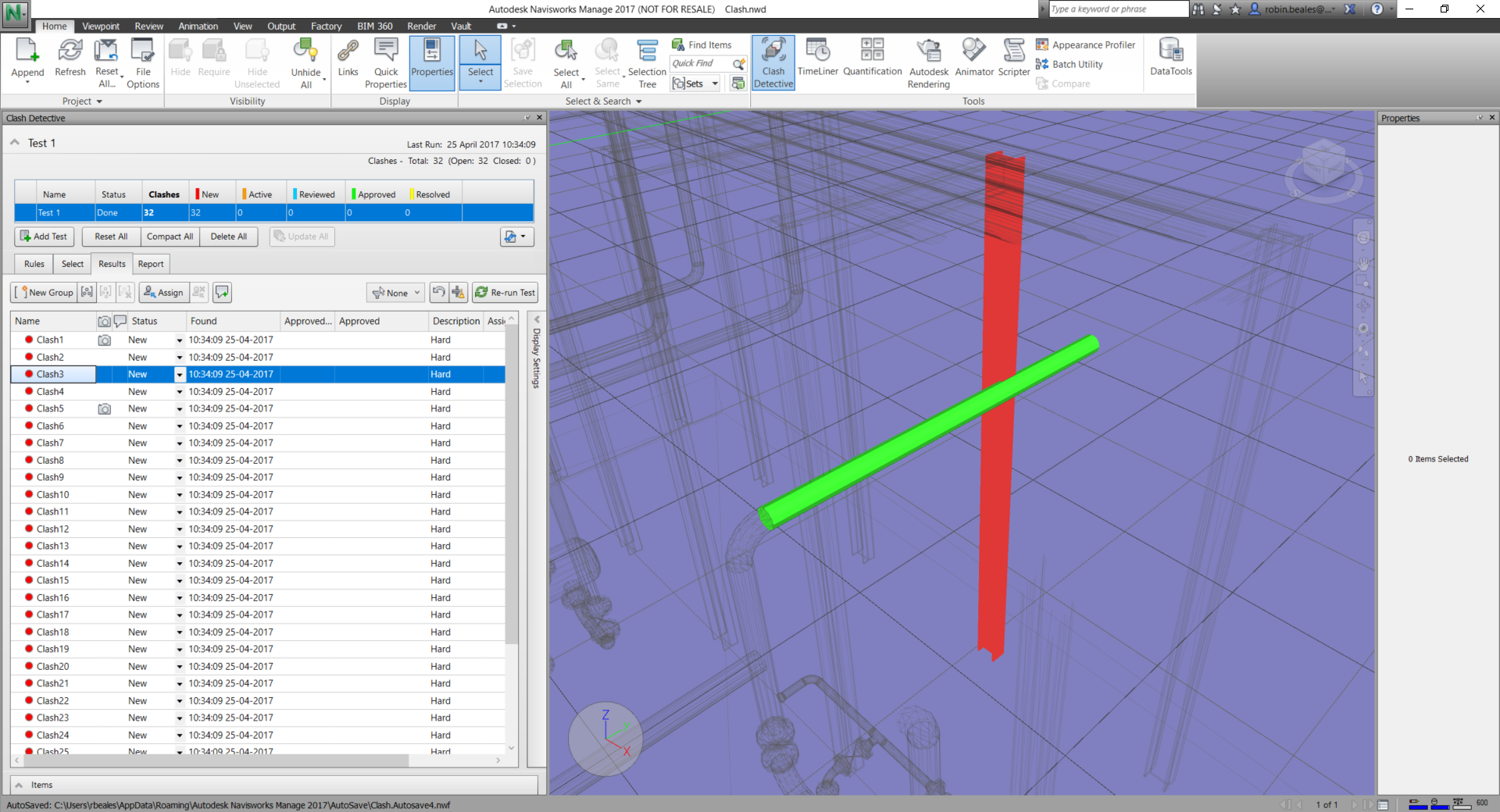Viewport: 1500px width, 812px height.
Task: Click the Append file icon
Action: pyautogui.click(x=27, y=59)
